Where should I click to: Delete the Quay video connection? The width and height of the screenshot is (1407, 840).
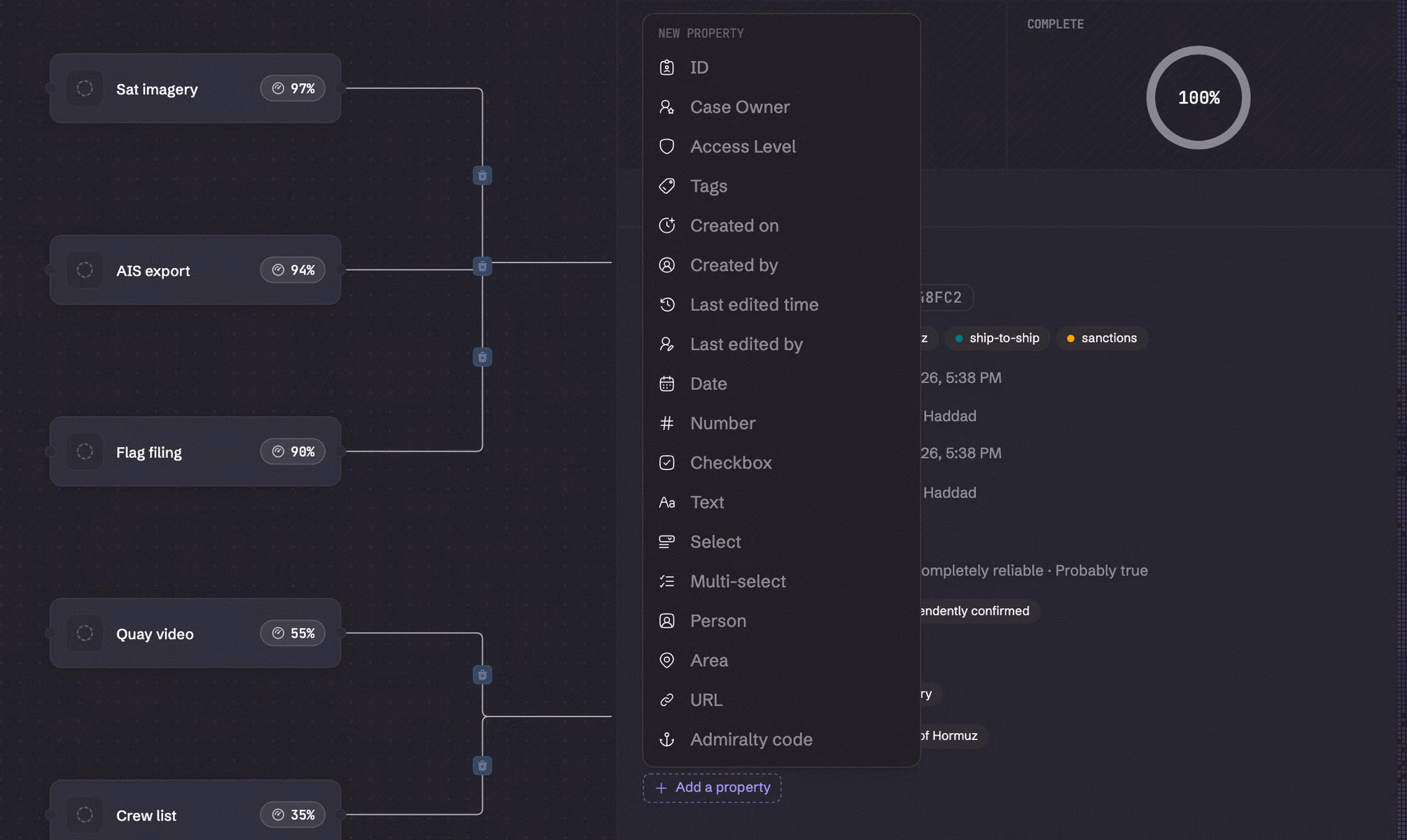click(482, 675)
